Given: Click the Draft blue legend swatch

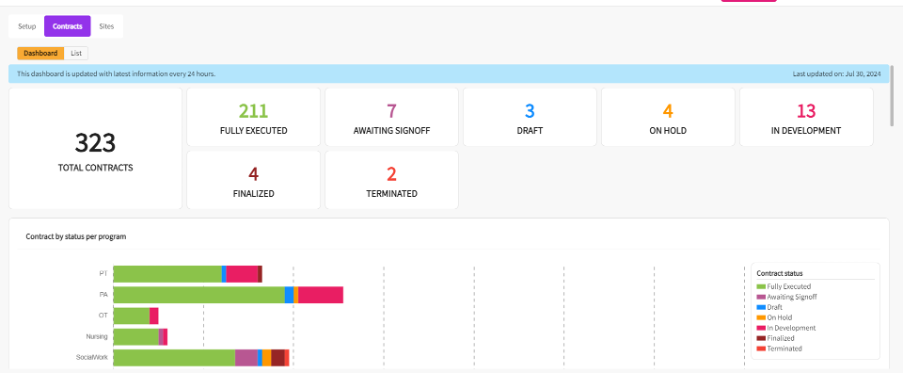Looking at the screenshot, I should [x=761, y=307].
